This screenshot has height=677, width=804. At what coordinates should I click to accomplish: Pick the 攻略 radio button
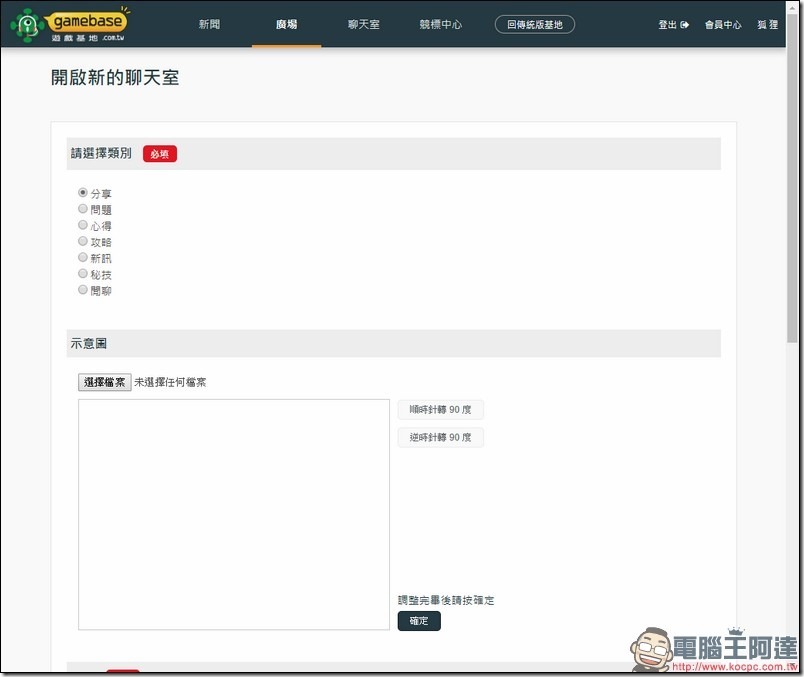[83, 241]
